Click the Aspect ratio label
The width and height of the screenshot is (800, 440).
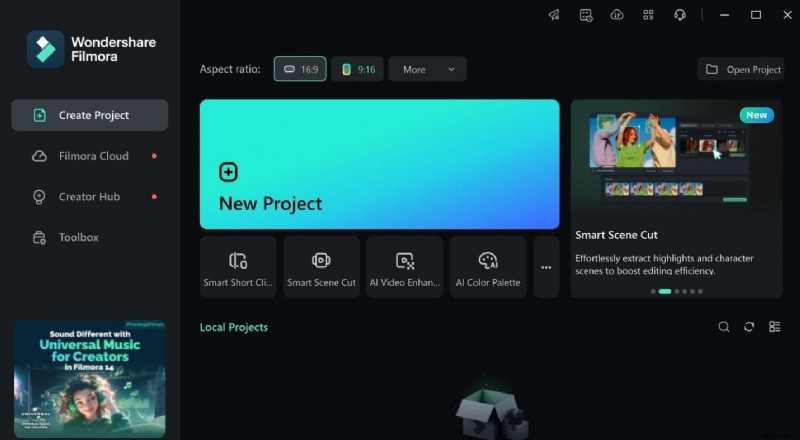click(x=230, y=69)
